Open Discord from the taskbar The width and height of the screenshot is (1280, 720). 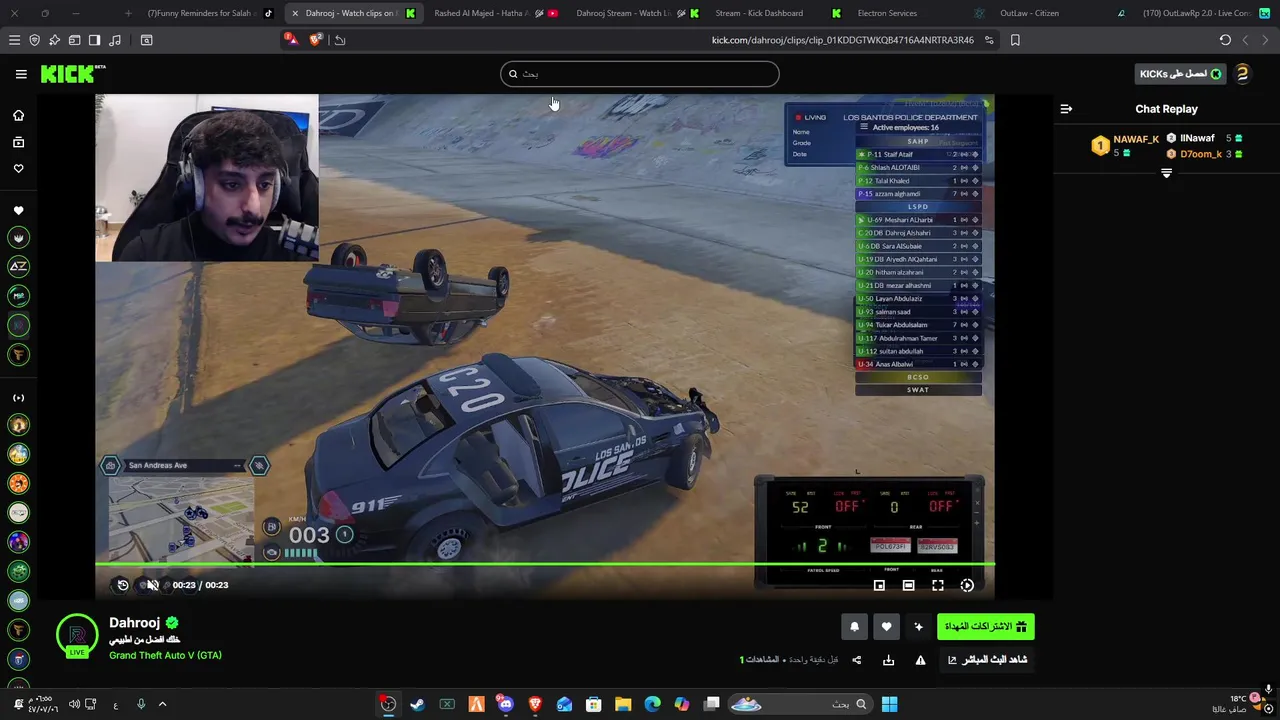tap(505, 704)
